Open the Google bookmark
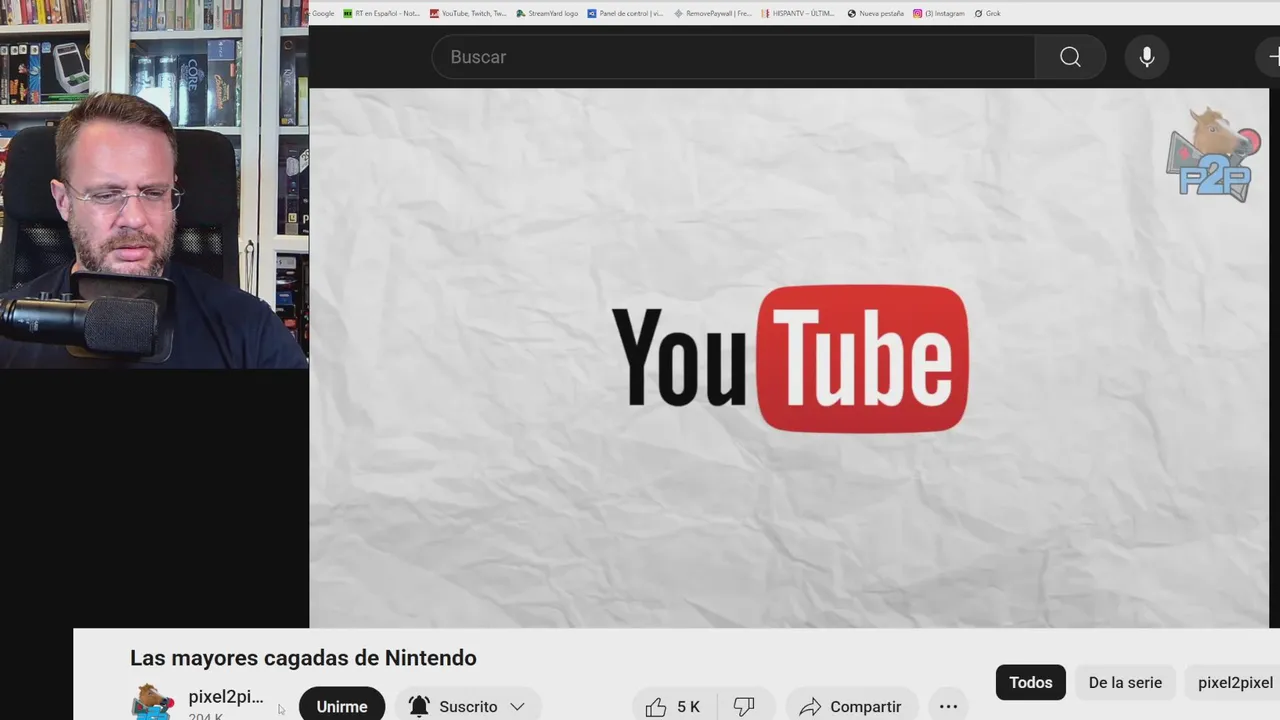This screenshot has width=1280, height=720. [x=323, y=13]
